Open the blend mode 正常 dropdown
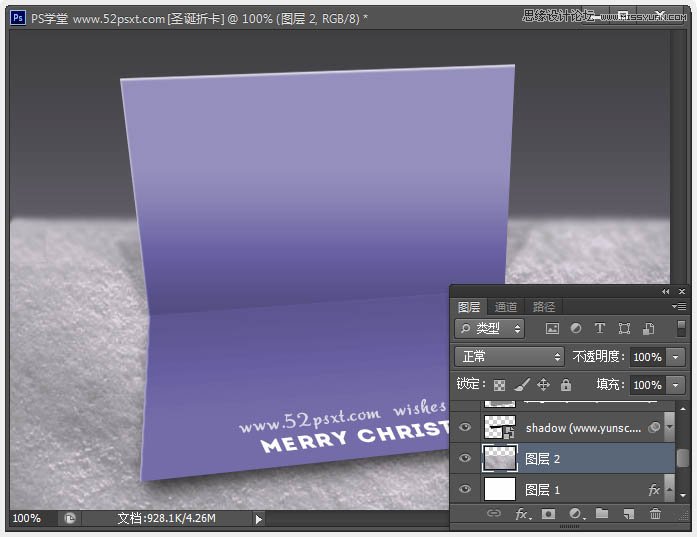 (509, 357)
